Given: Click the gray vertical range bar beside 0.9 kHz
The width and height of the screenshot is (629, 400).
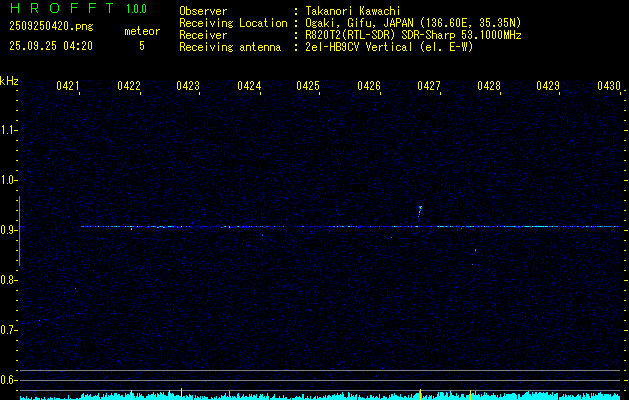Looking at the screenshot, I should click(19, 231).
